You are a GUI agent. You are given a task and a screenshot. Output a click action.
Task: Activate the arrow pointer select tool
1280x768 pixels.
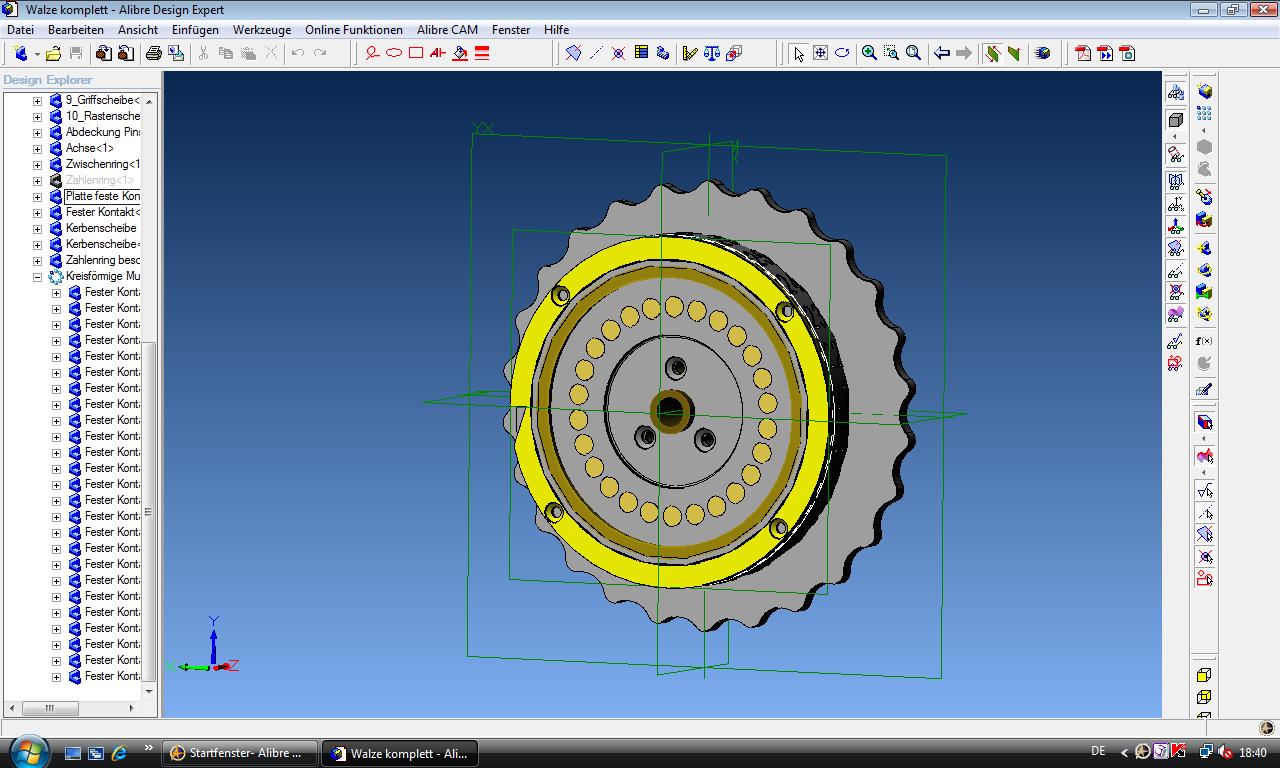pyautogui.click(x=798, y=53)
